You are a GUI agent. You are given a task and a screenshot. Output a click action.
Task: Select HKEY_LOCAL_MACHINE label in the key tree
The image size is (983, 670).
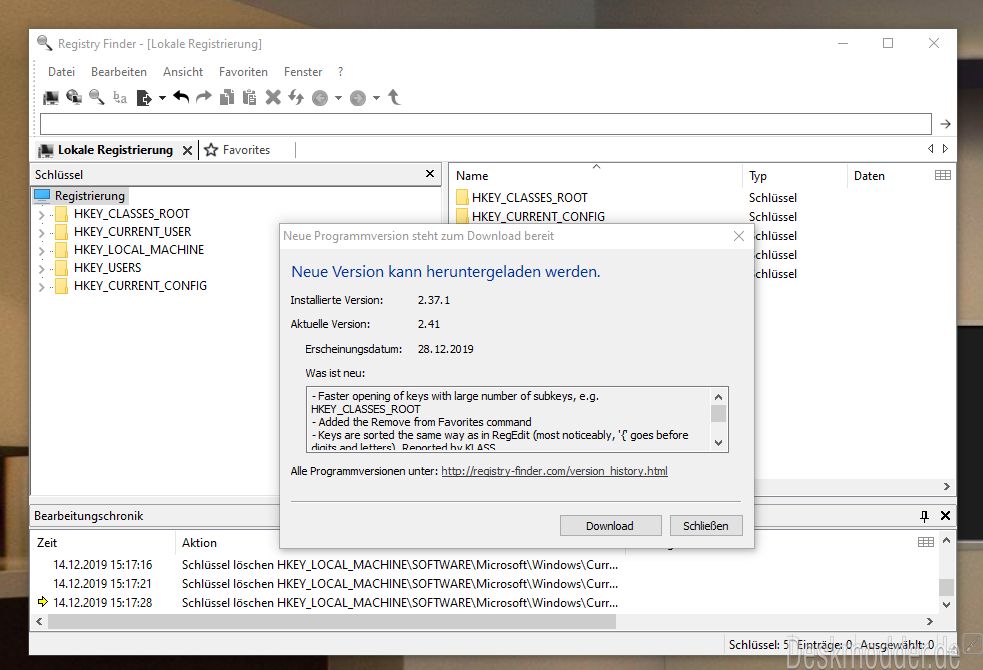[x=139, y=250]
